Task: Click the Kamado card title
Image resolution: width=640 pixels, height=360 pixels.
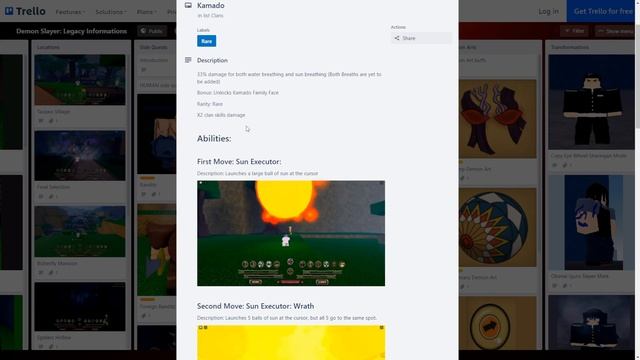Action: click(211, 5)
